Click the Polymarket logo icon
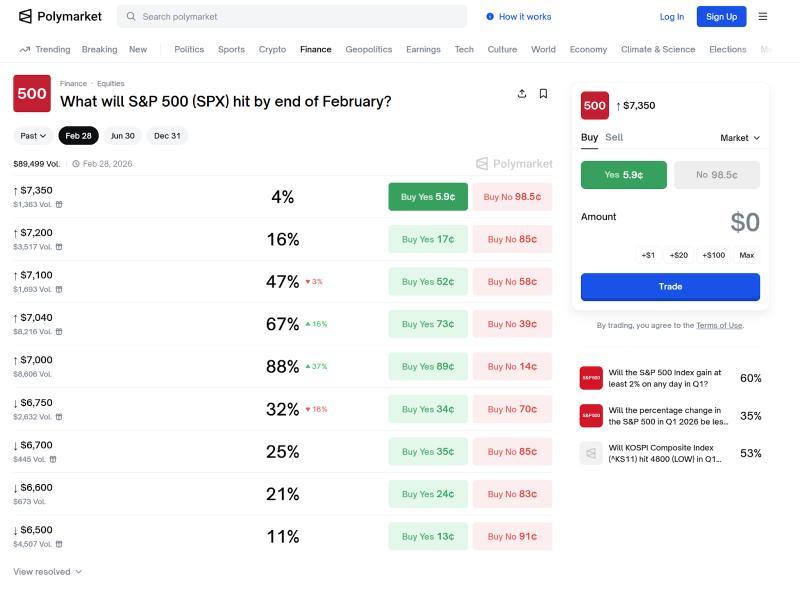Image resolution: width=800 pixels, height=594 pixels. tap(25, 16)
